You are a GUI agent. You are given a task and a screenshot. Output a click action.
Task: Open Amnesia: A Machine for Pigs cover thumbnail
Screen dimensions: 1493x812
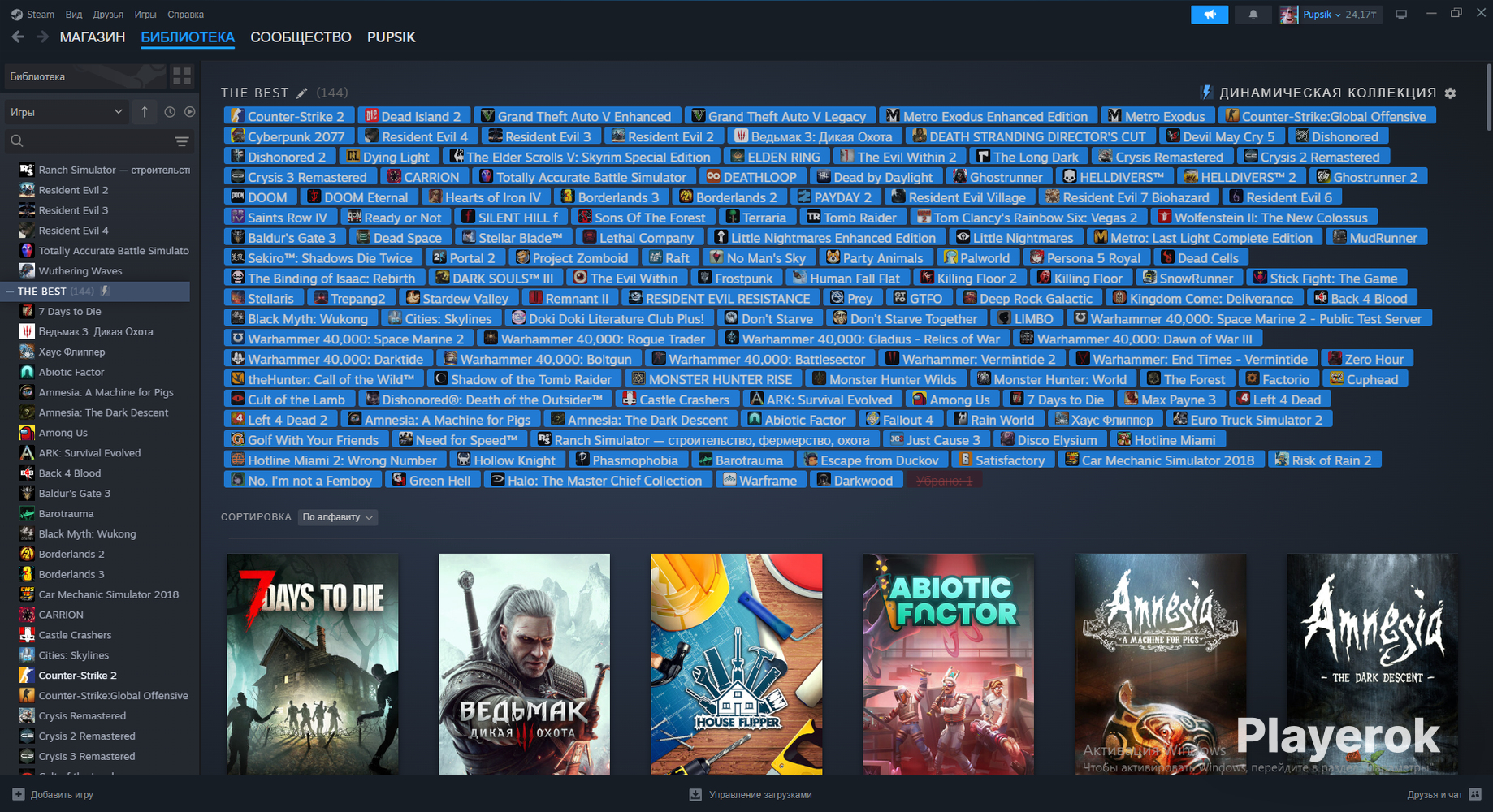point(1160,664)
